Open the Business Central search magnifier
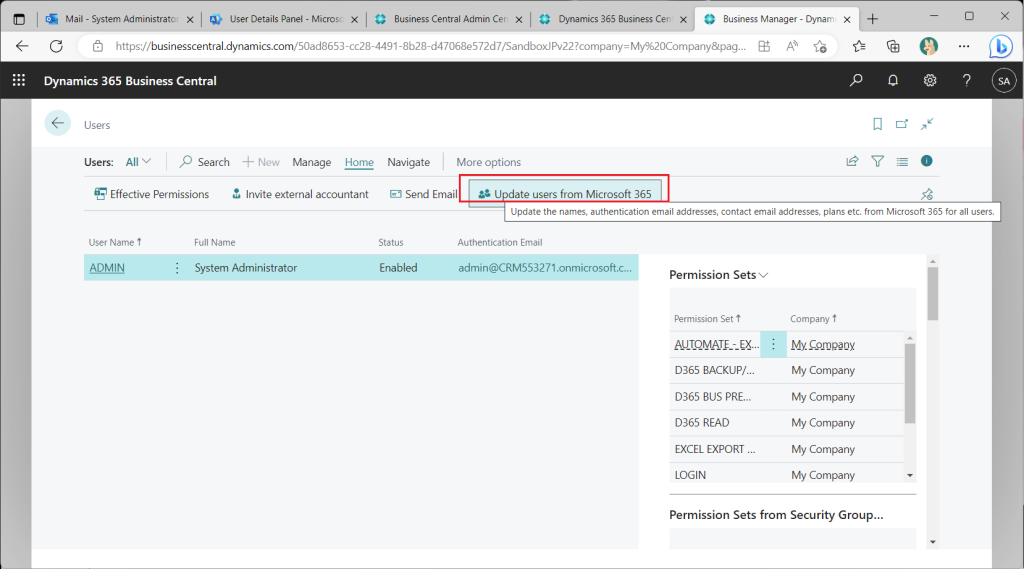Viewport: 1024px width, 569px height. [x=856, y=80]
